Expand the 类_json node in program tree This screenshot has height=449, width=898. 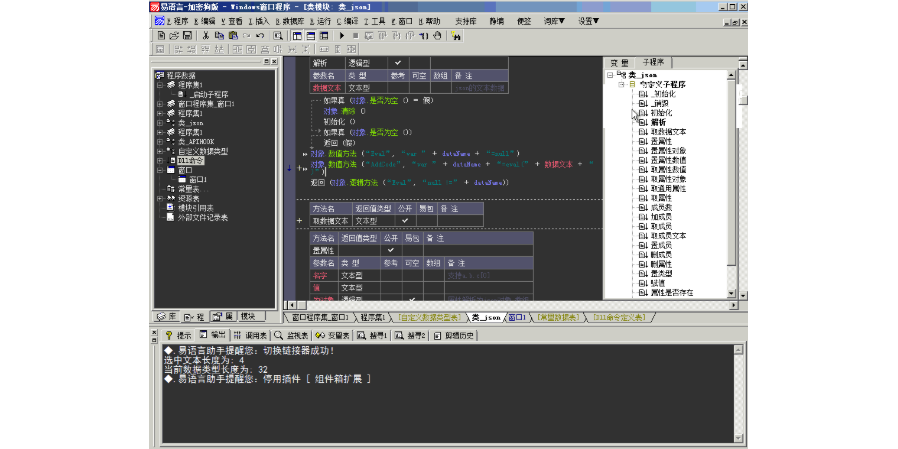click(159, 123)
